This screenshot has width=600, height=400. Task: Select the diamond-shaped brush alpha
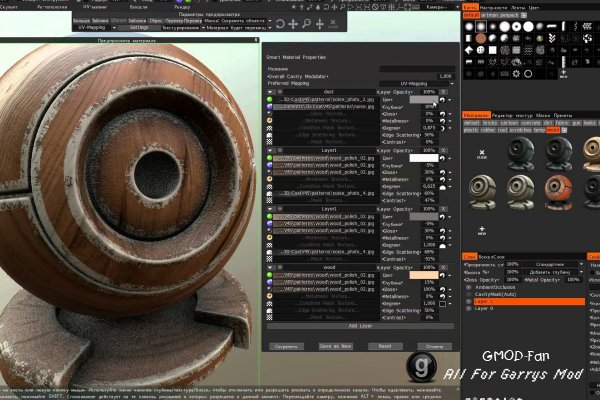click(x=469, y=50)
